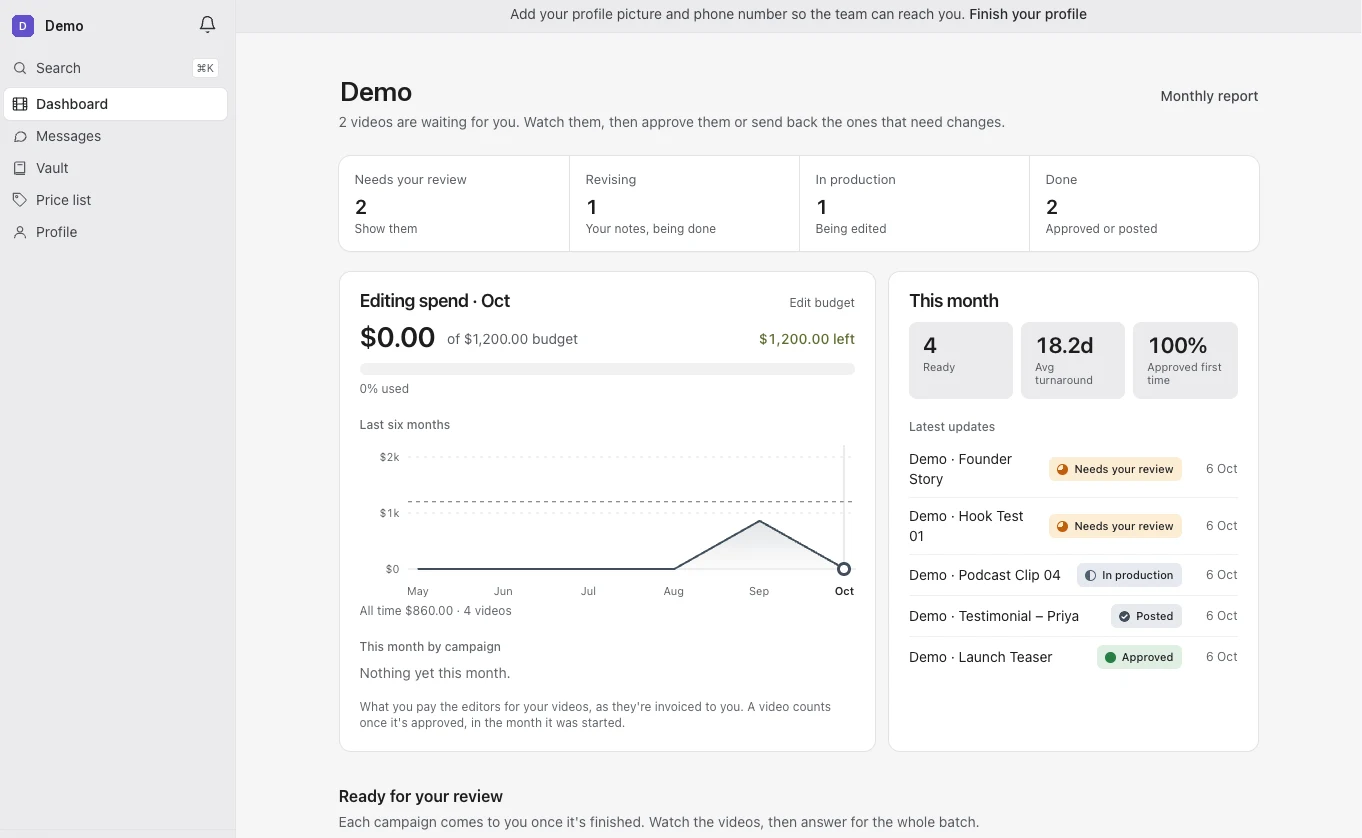Open the In production status card
The width and height of the screenshot is (1362, 838).
(x=914, y=203)
